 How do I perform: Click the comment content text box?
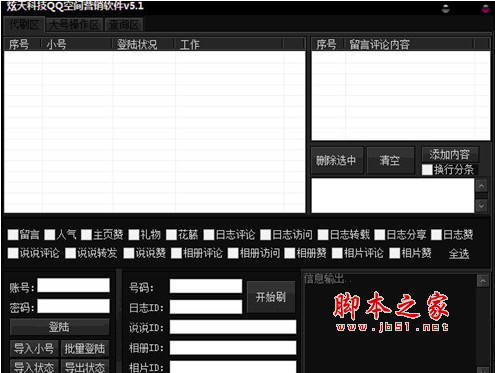[x=393, y=195]
